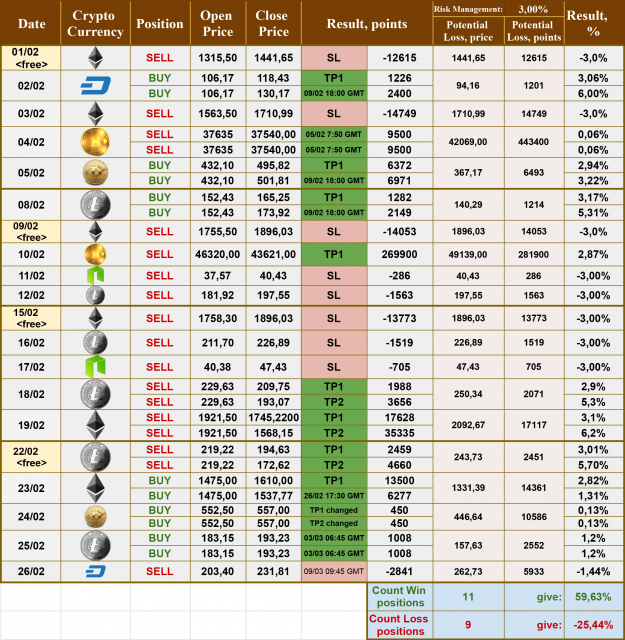Click the gold coin icon for 24/02
Viewport: 625px width, 640px height.
(x=96, y=516)
